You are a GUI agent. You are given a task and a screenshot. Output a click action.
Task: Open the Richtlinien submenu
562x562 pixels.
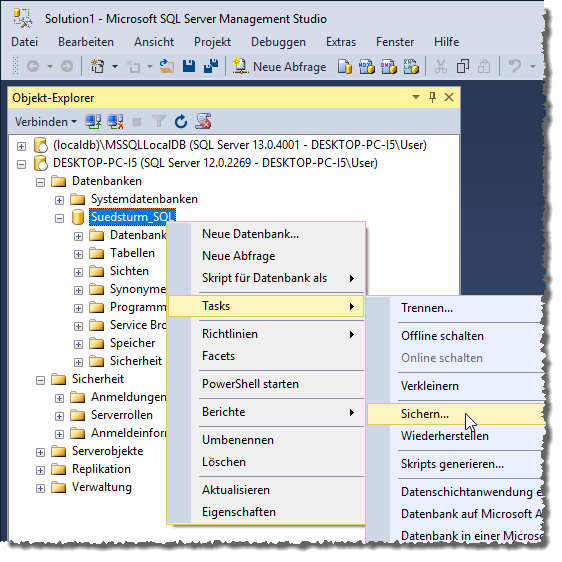point(266,334)
